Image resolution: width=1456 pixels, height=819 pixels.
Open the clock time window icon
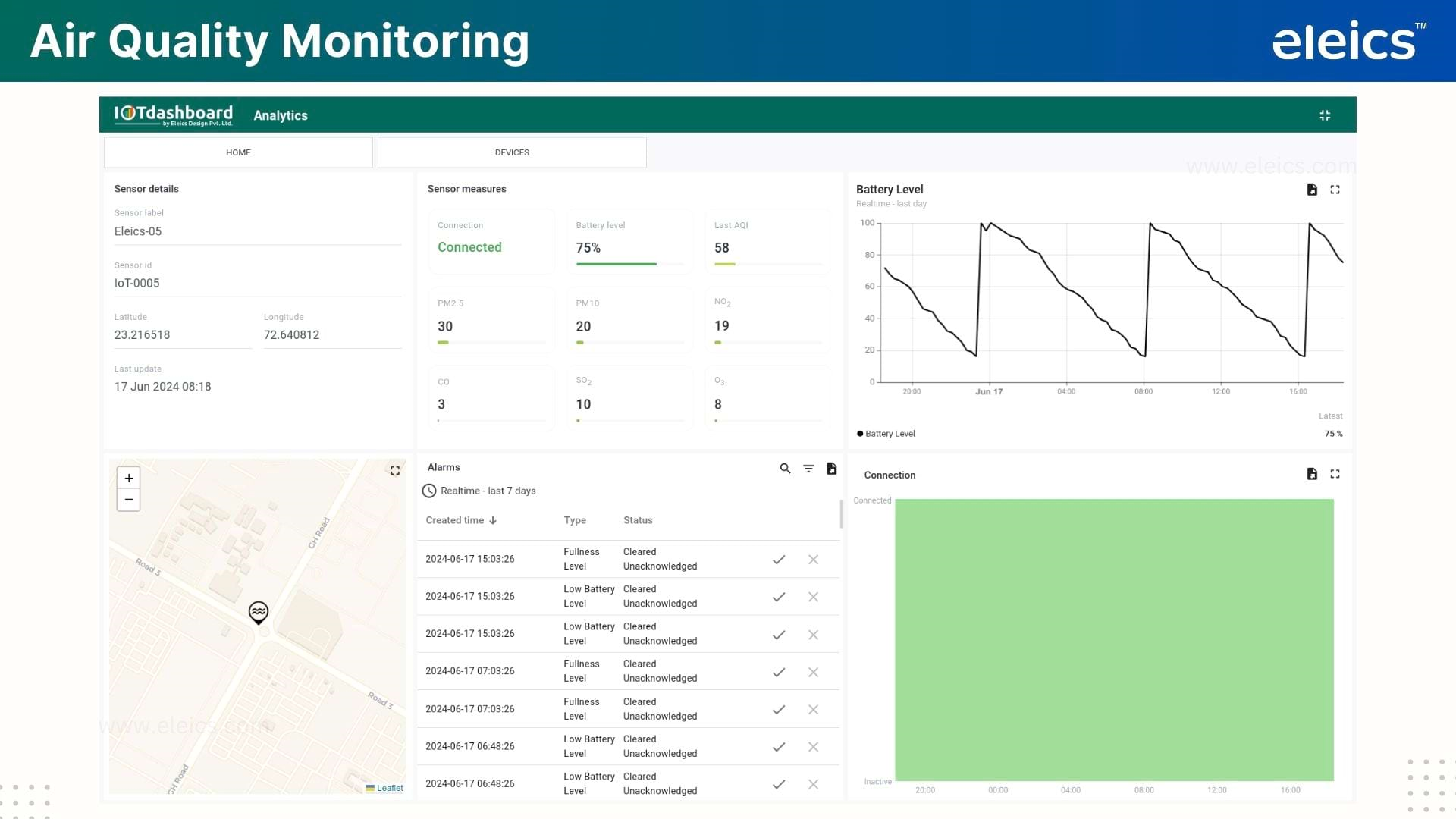point(429,491)
